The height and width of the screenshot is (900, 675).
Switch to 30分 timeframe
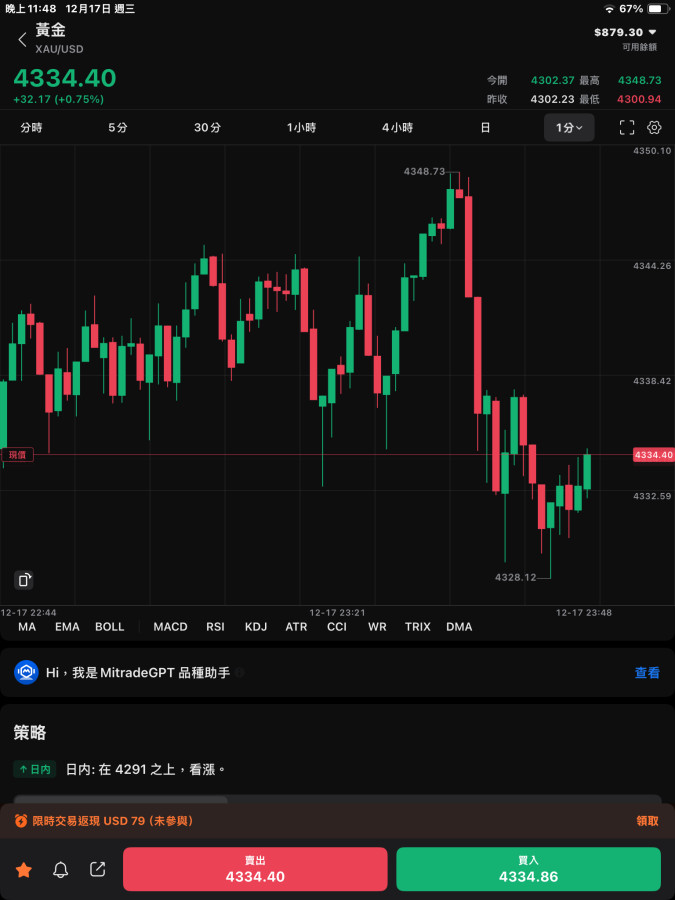[x=207, y=127]
